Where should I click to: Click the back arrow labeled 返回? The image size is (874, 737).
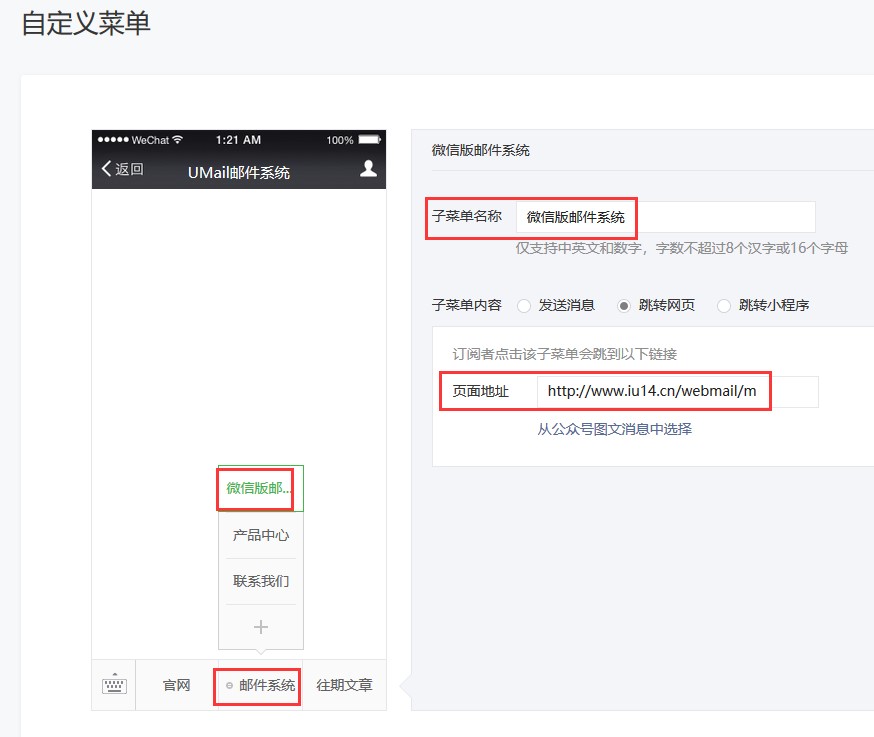point(122,169)
